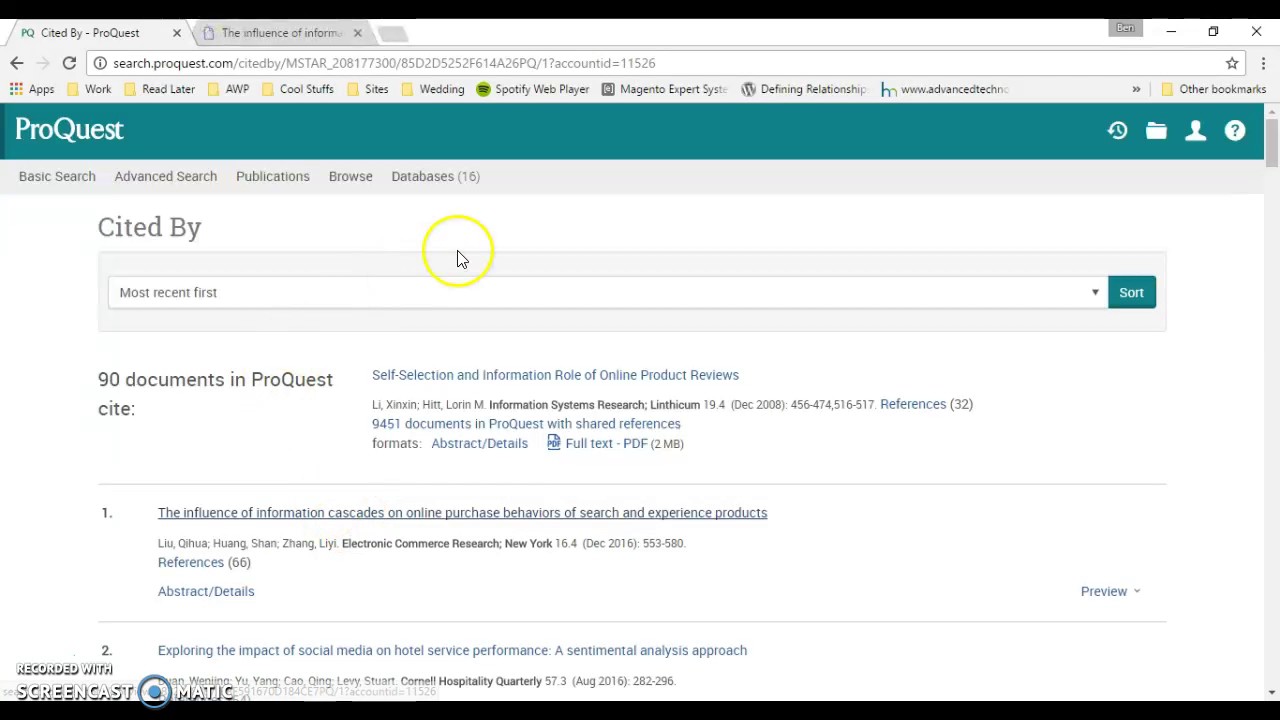Close the Cited By - ProQuest tab

click(x=177, y=33)
